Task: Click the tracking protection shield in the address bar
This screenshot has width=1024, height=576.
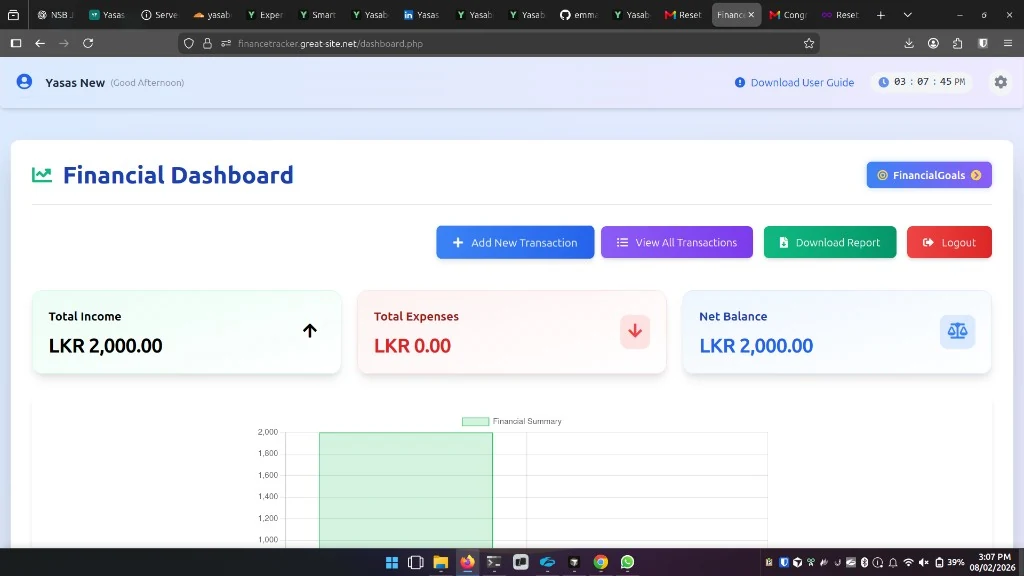Action: pyautogui.click(x=189, y=44)
